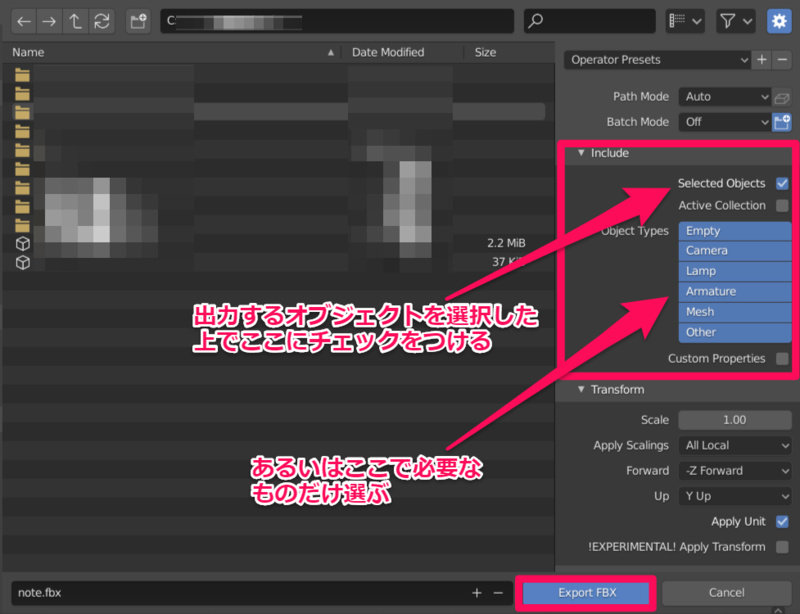Increment filename number with plus
800x614 pixels.
click(x=477, y=593)
